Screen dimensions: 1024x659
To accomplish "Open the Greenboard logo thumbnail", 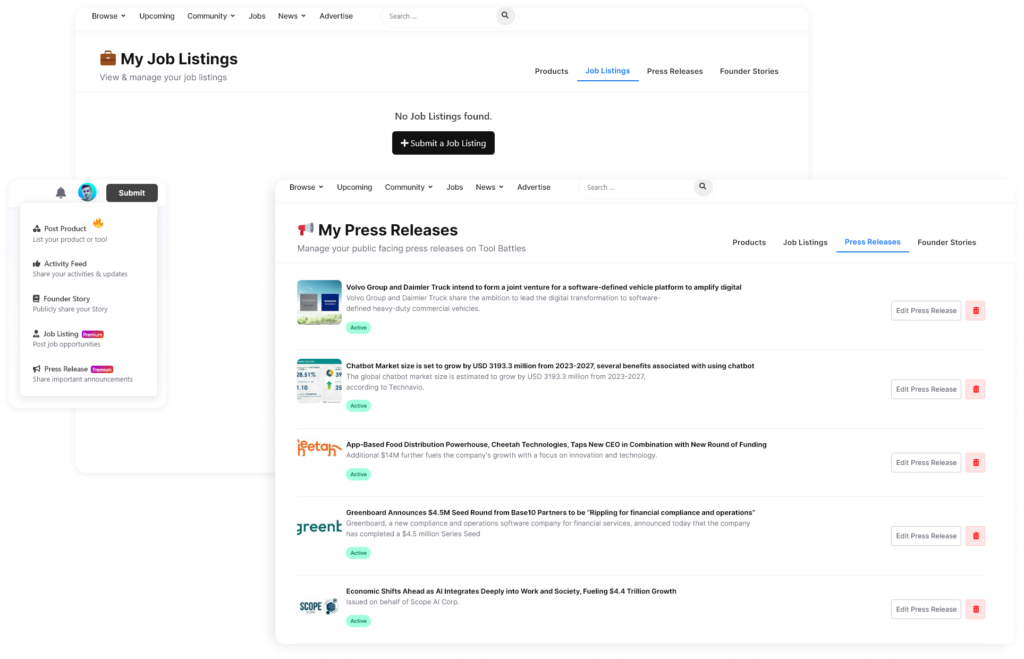I will pyautogui.click(x=319, y=527).
